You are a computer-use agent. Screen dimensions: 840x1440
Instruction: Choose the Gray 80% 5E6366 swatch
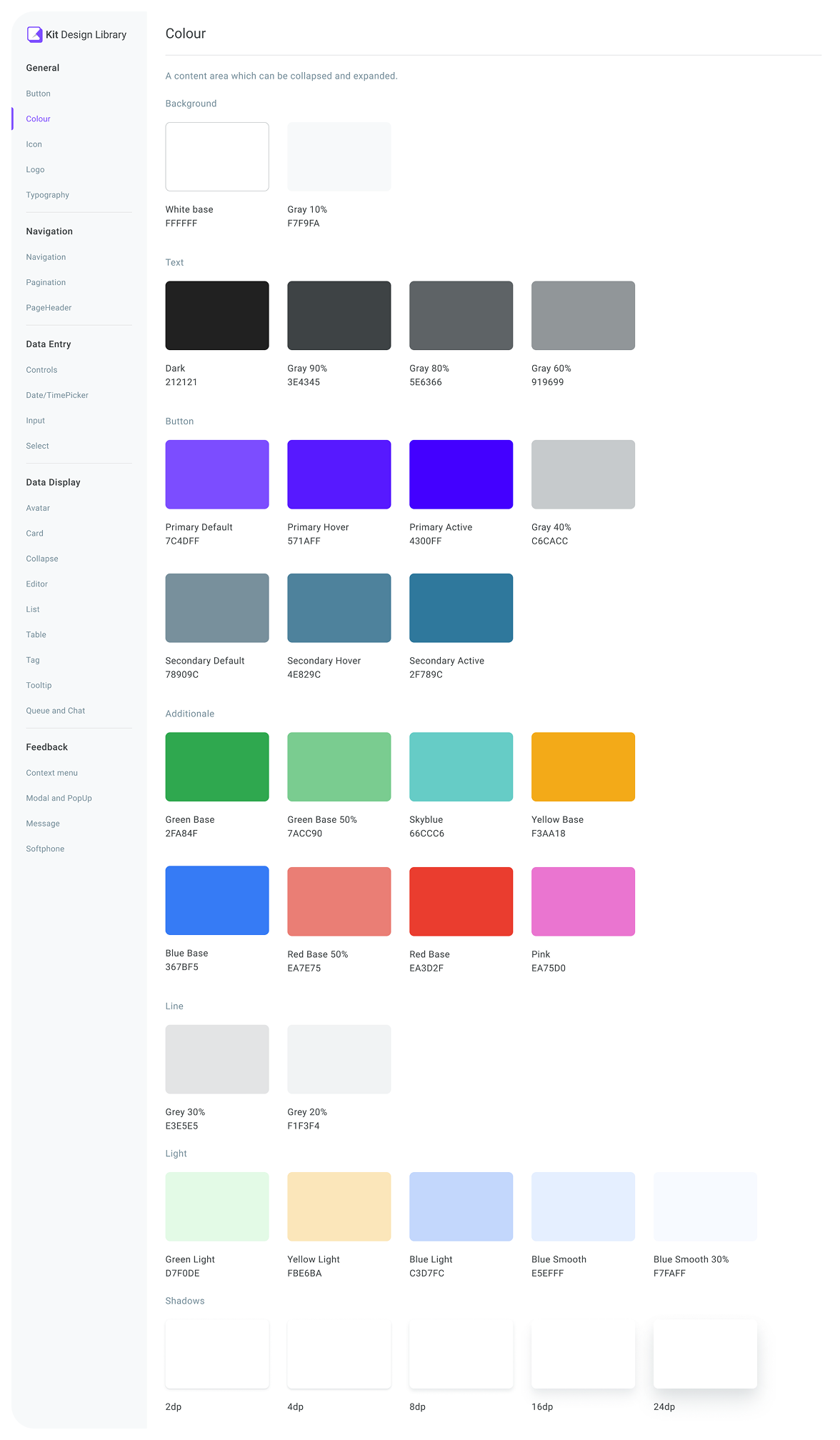461,316
